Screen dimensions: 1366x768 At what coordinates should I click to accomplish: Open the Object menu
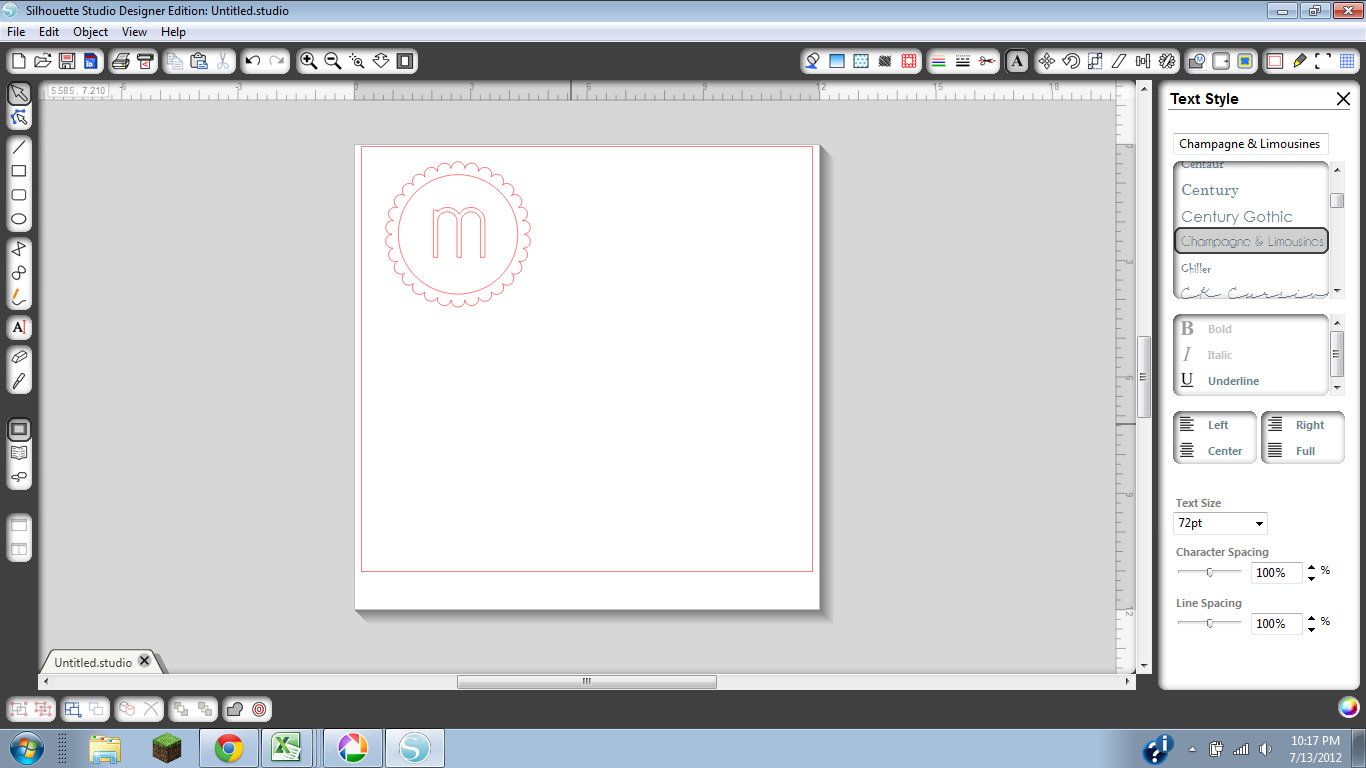coord(90,32)
